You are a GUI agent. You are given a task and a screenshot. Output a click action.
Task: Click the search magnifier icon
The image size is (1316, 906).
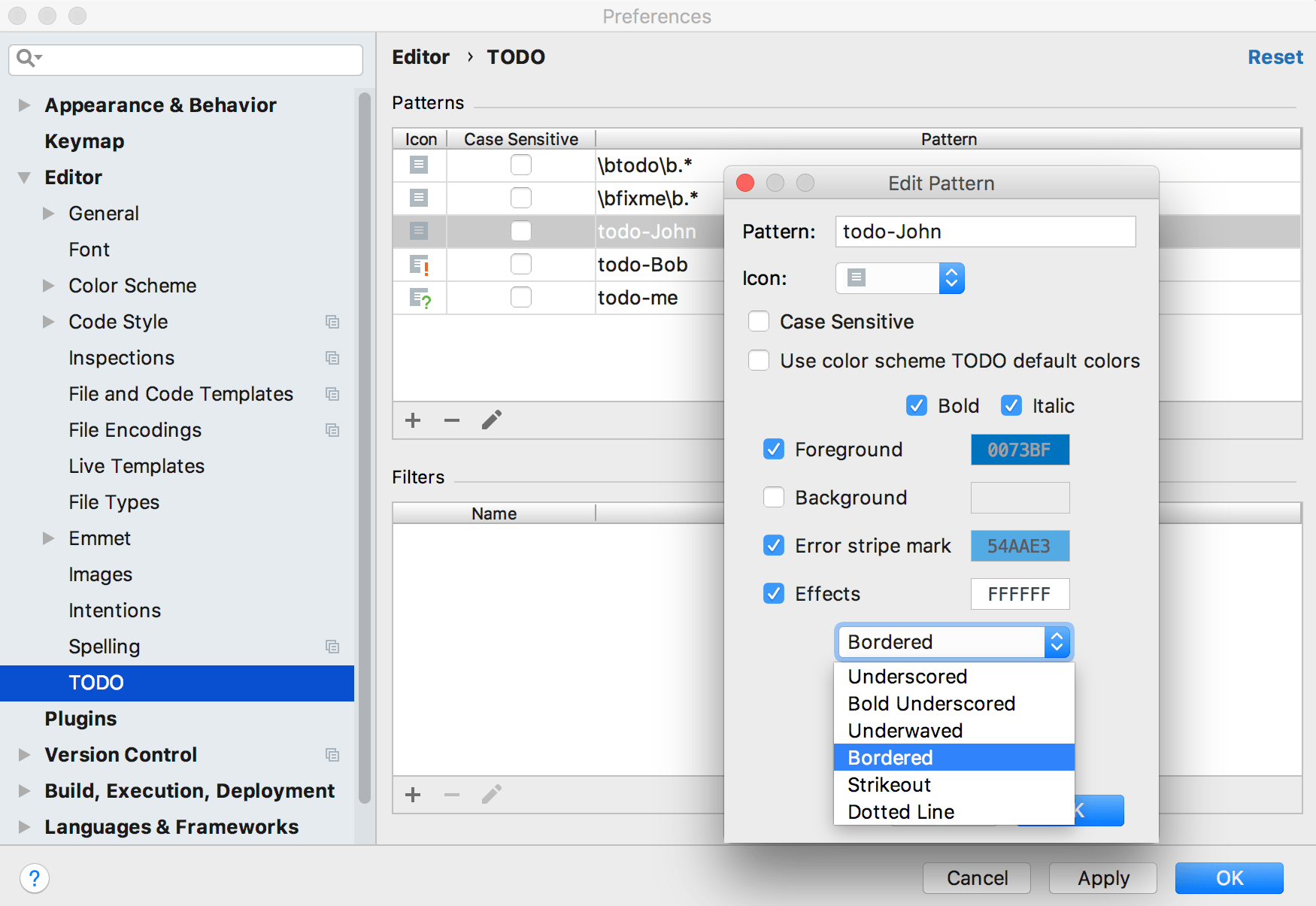28,58
